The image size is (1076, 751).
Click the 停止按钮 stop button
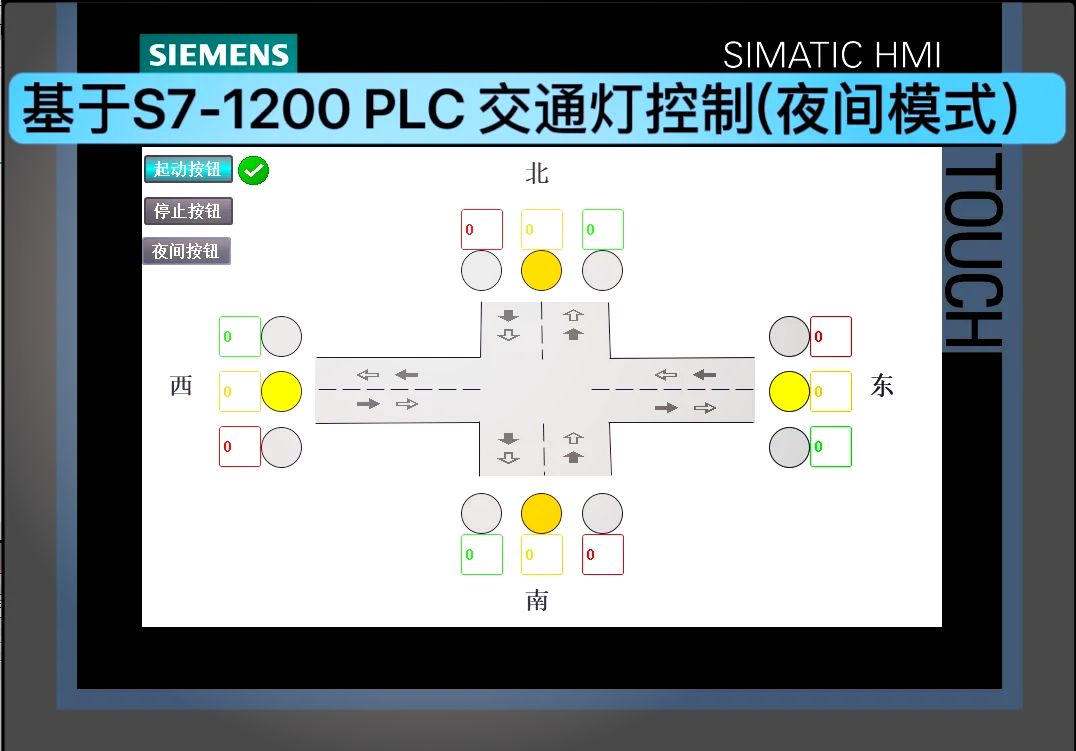pyautogui.click(x=188, y=211)
